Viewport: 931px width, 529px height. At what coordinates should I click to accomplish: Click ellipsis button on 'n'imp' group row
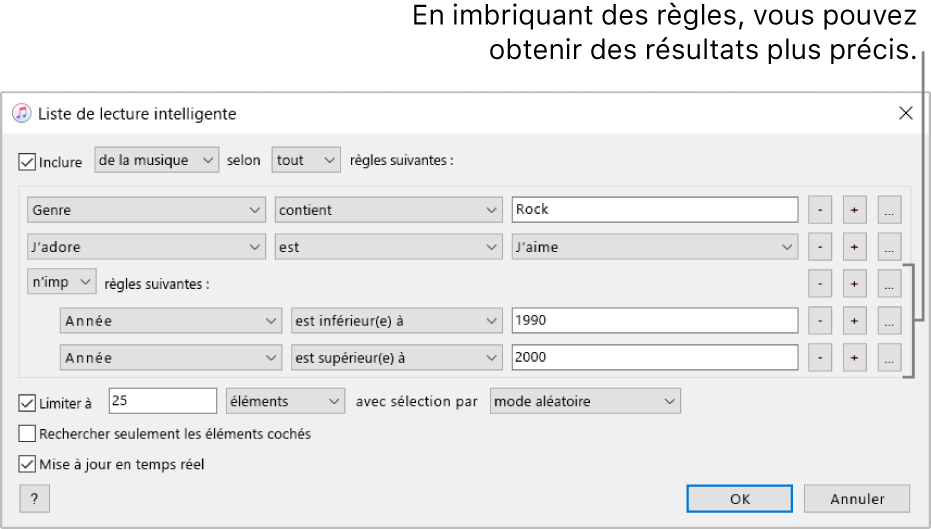tap(889, 284)
